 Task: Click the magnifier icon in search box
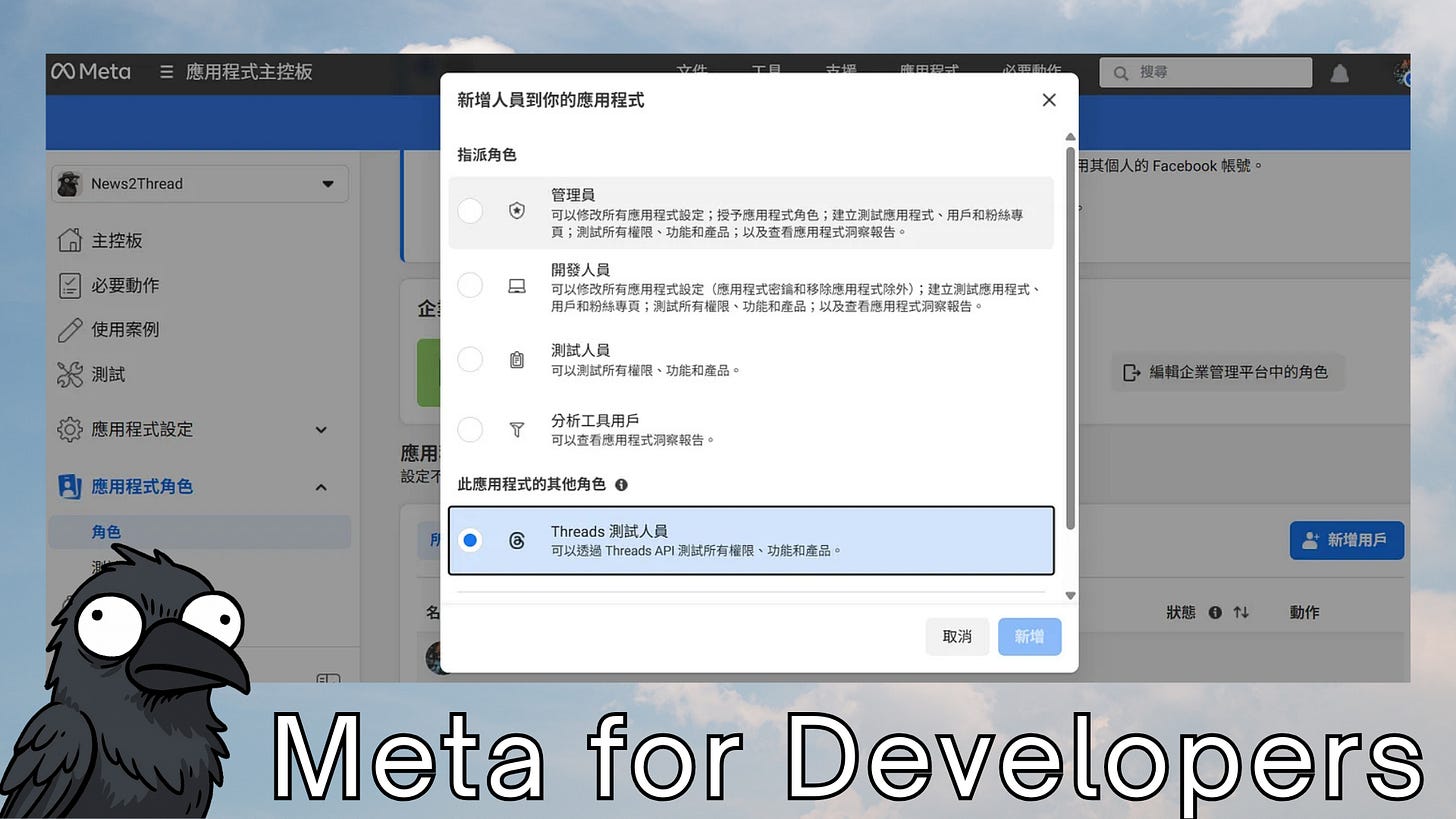point(1121,73)
